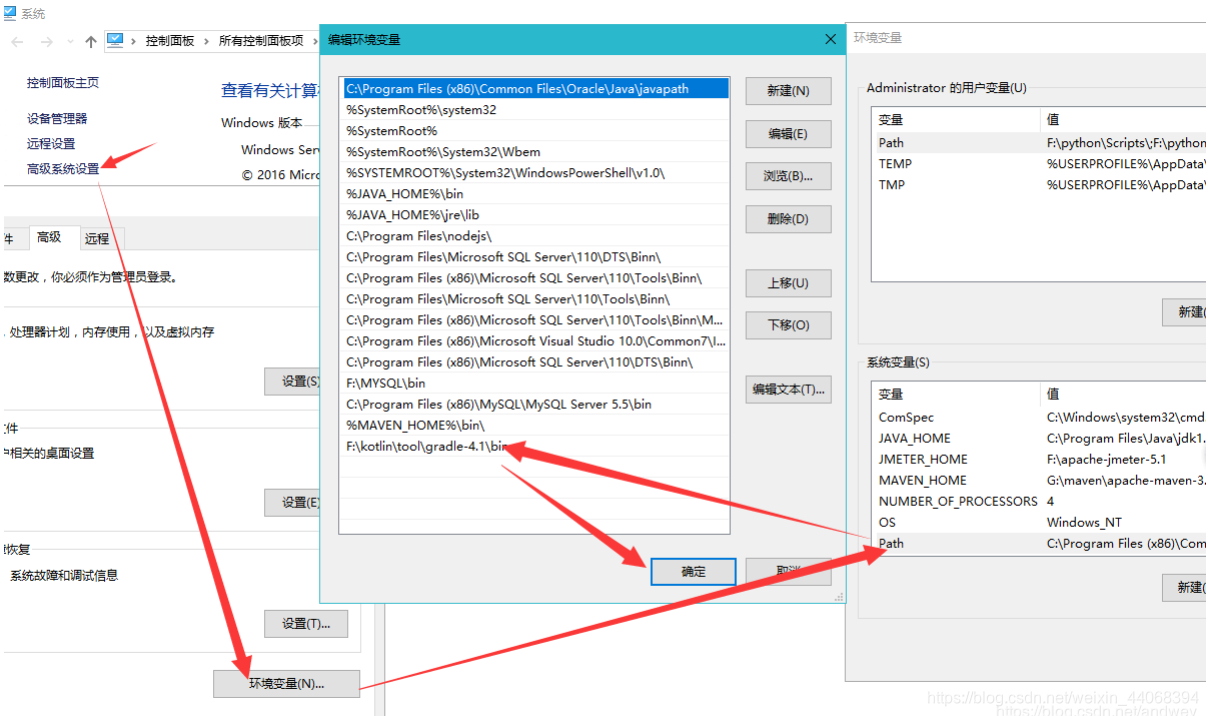The height and width of the screenshot is (716, 1208).
Task: Open 远程设置 link
Action: point(51,144)
